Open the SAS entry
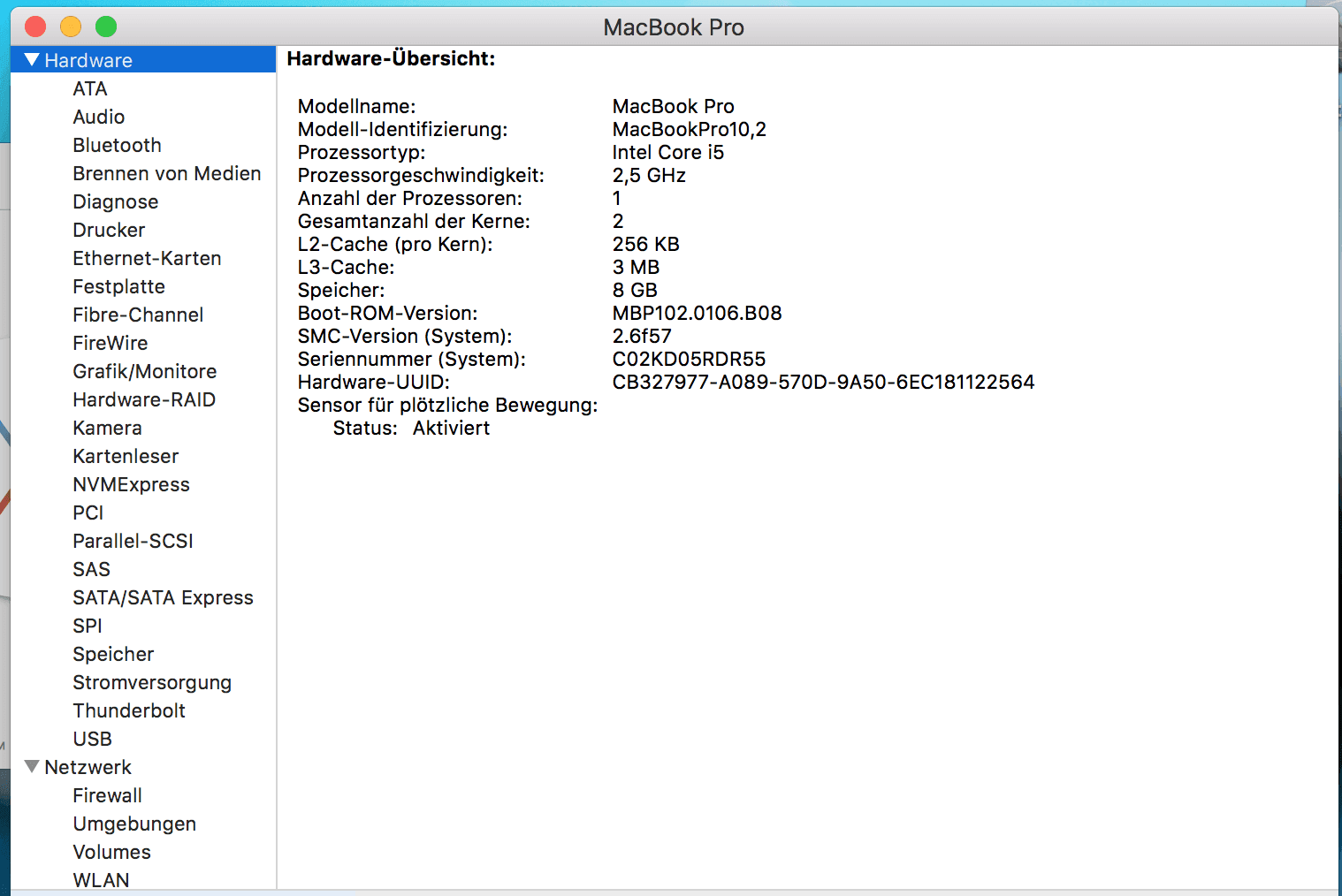The height and width of the screenshot is (896, 1342). click(x=92, y=569)
